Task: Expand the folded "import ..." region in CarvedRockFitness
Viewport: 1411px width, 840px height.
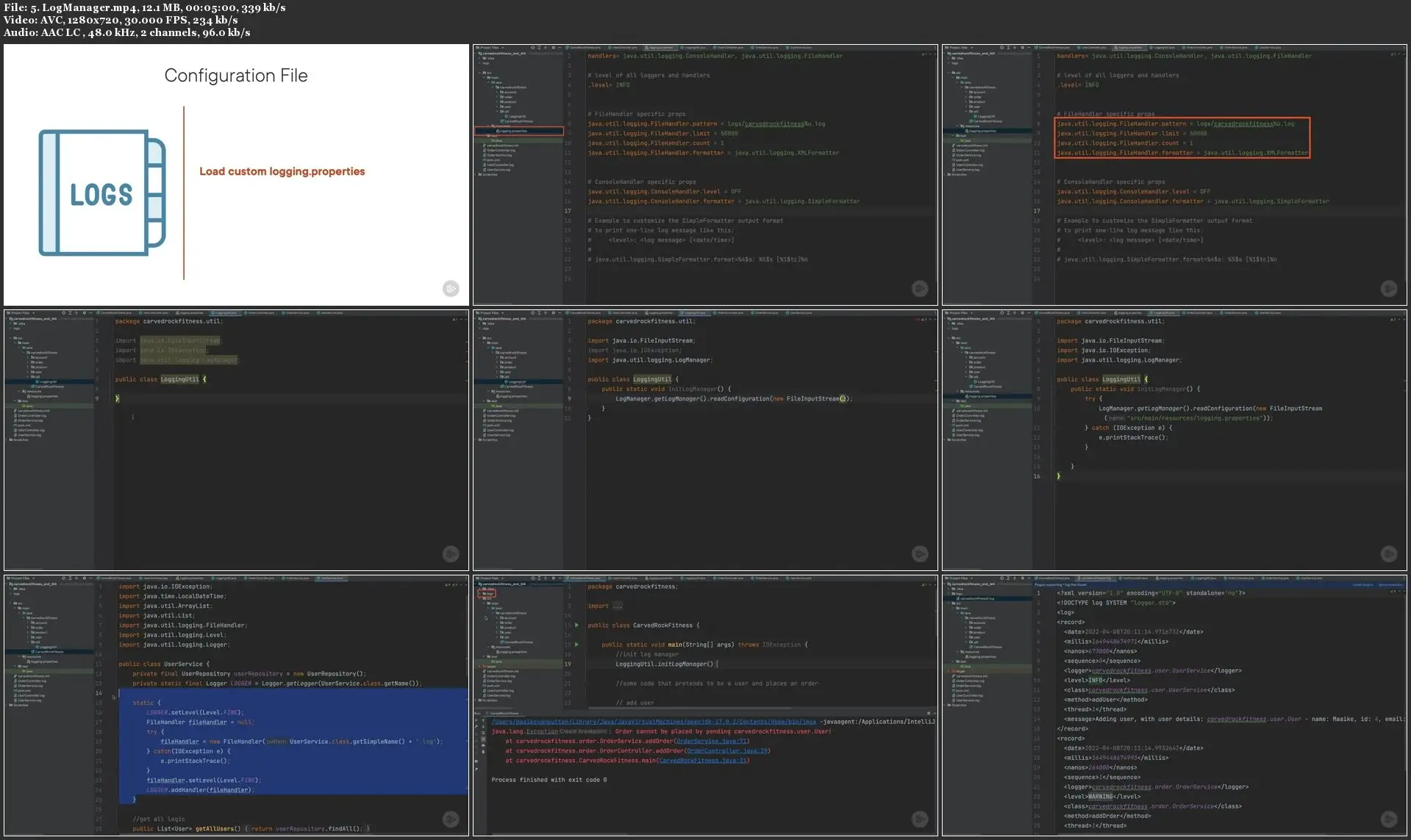Action: click(618, 606)
